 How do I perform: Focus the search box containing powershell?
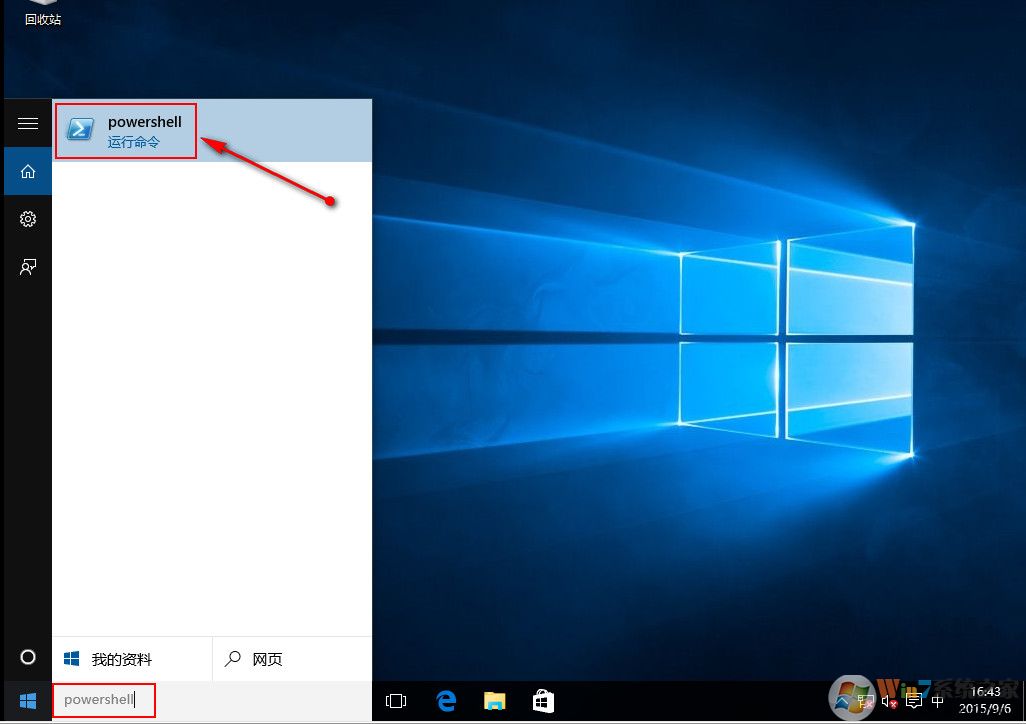[105, 700]
